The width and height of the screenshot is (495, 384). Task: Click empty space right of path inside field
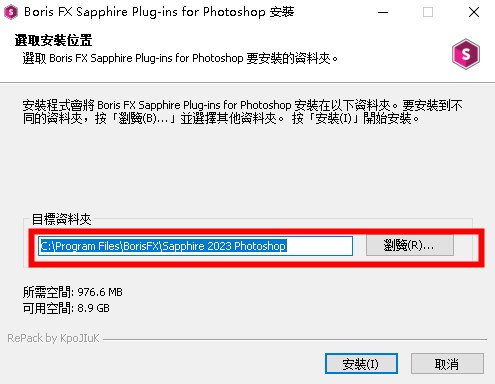[319, 246]
